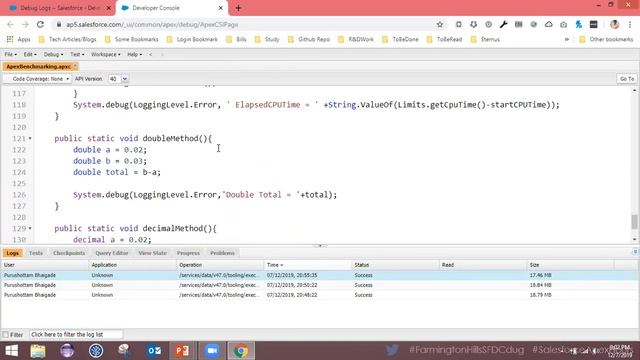640x360 pixels.
Task: Click the cloud extension icon
Action: (549, 24)
